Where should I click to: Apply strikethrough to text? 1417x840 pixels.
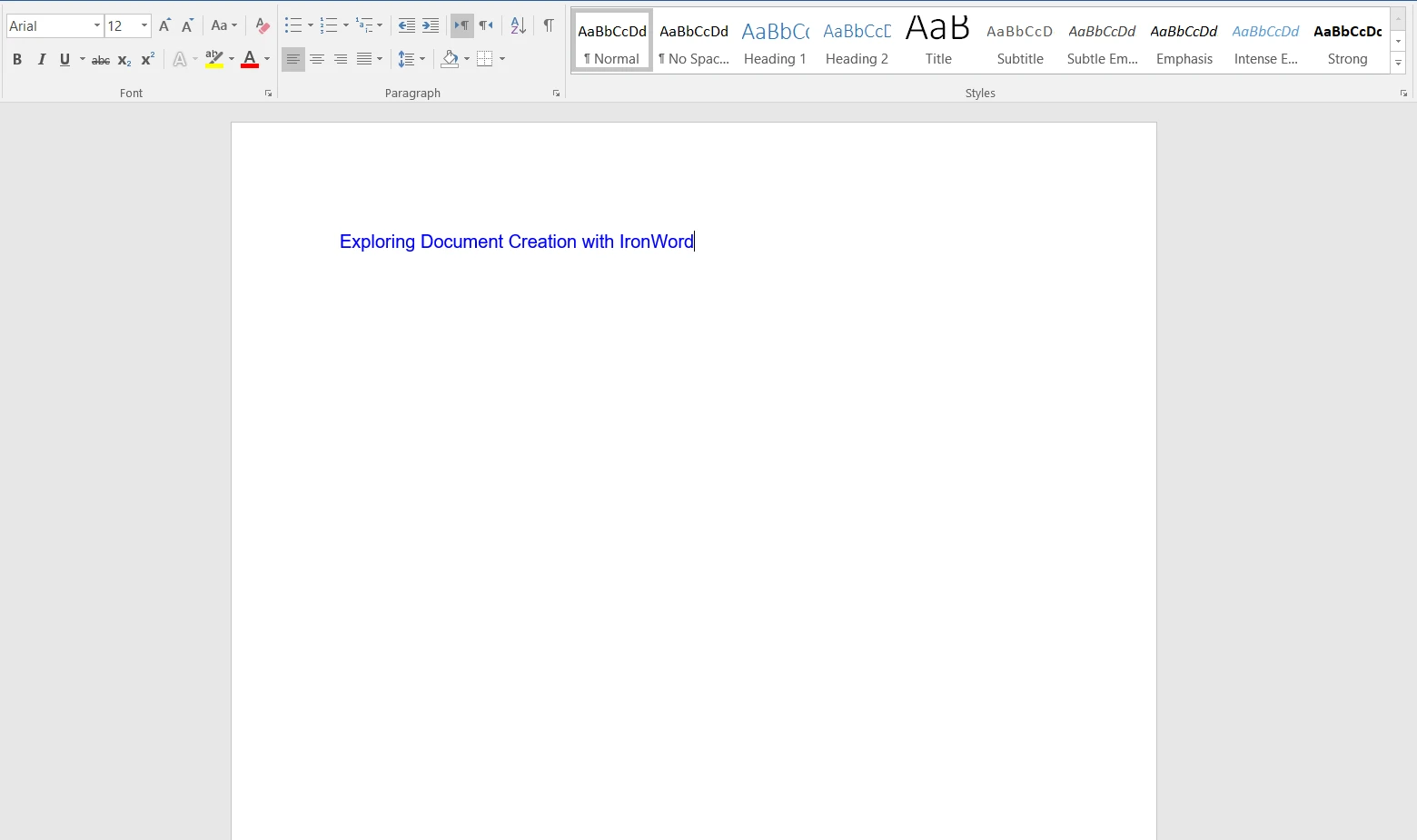[101, 60]
